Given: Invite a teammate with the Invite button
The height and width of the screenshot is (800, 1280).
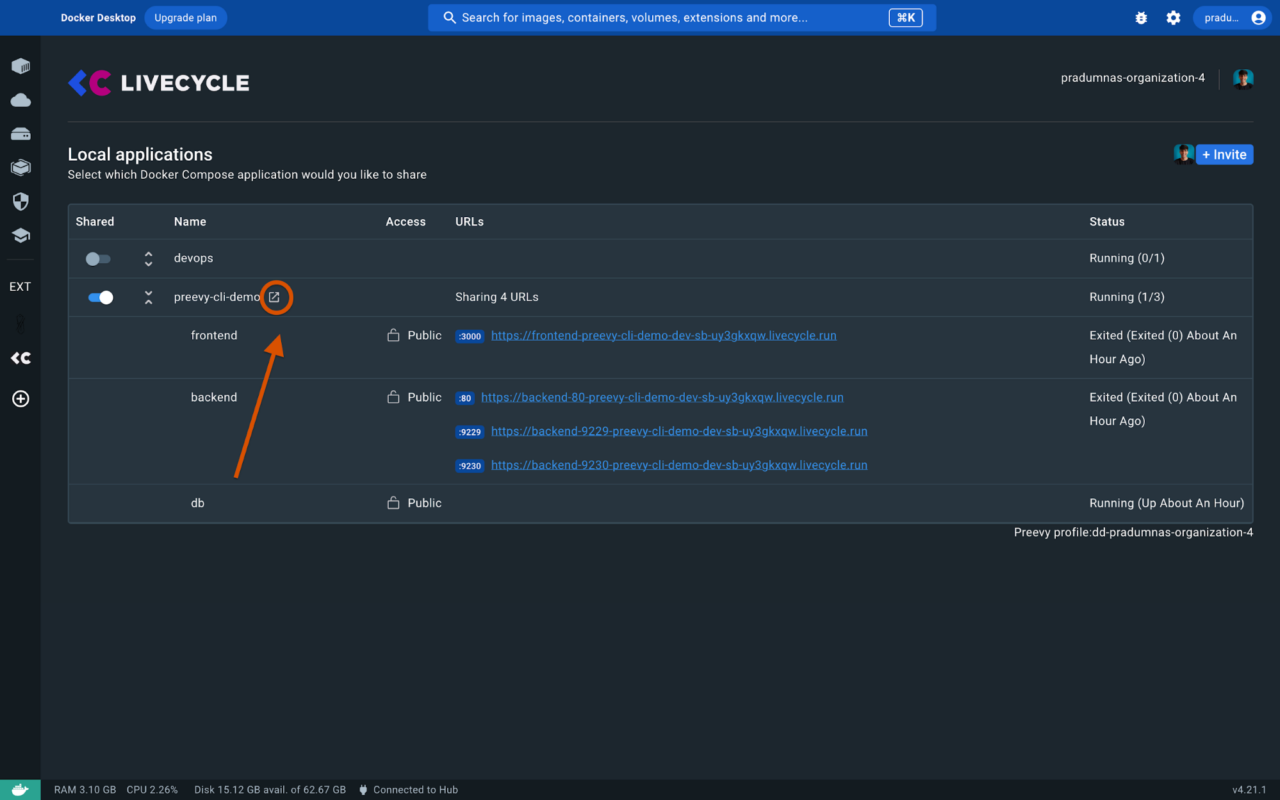Looking at the screenshot, I should (x=1224, y=154).
